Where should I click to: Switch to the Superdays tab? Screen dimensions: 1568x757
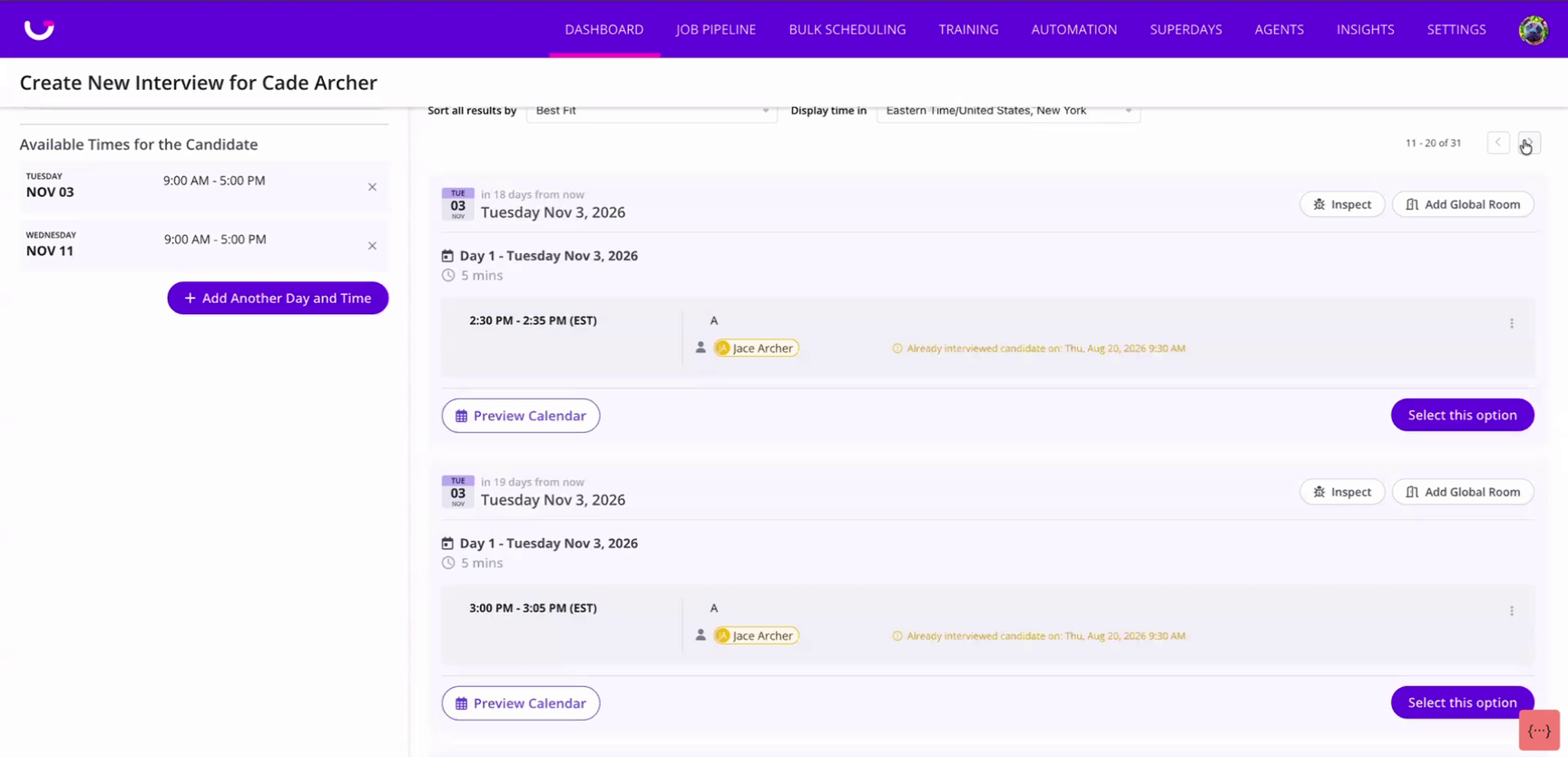pos(1185,29)
